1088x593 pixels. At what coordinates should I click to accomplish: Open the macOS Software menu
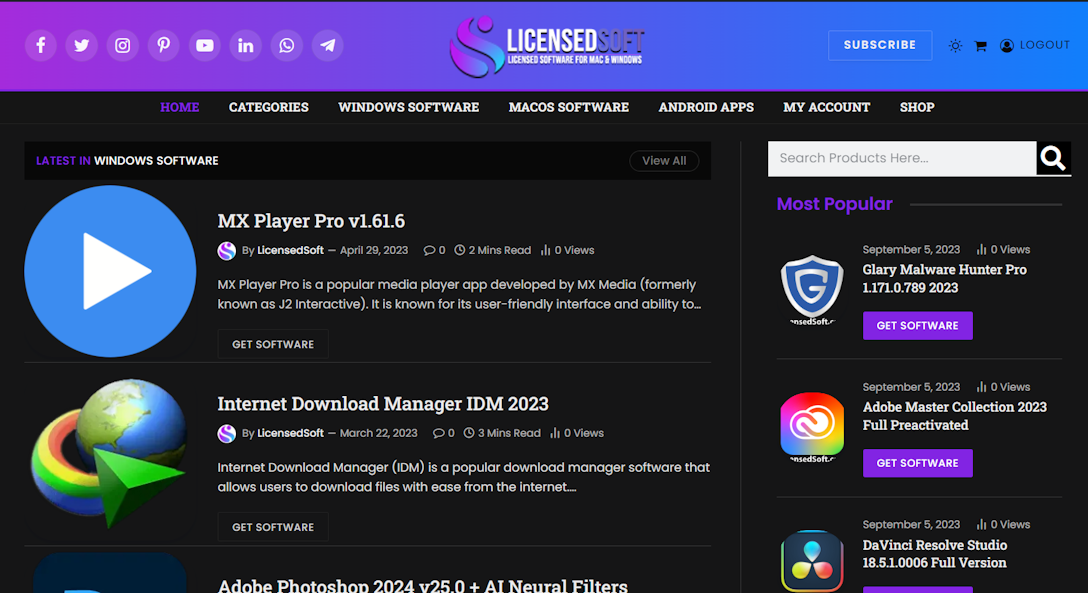tap(568, 107)
